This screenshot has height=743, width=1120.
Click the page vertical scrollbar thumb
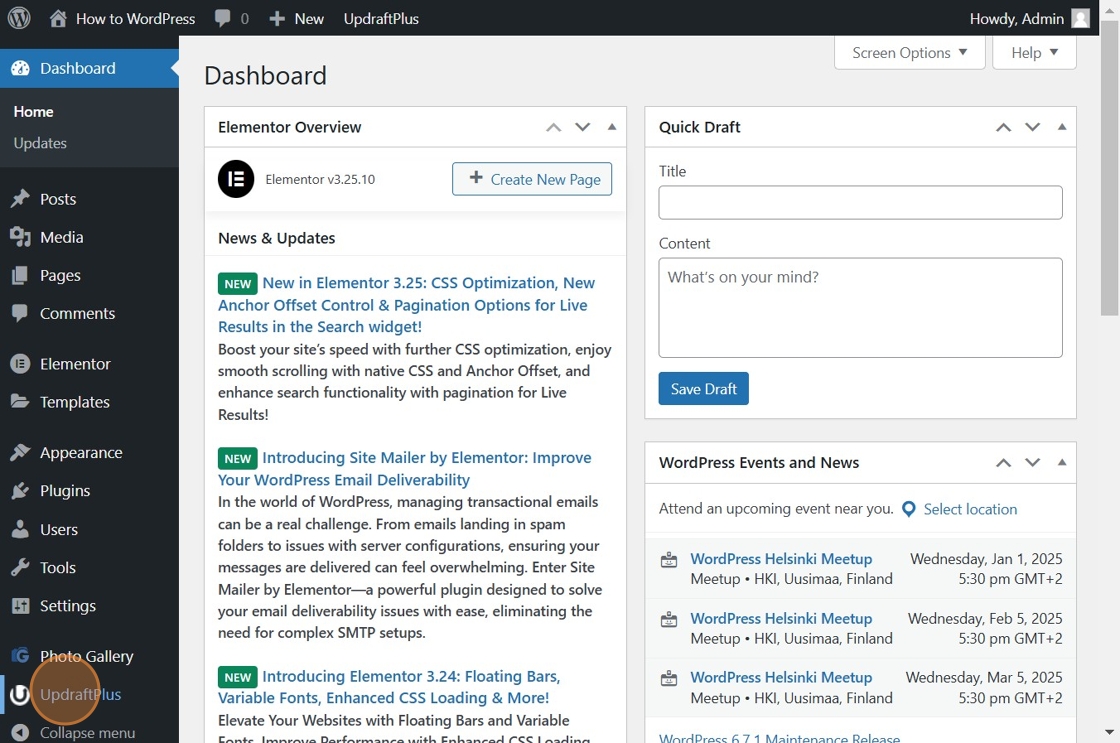tap(1109, 168)
